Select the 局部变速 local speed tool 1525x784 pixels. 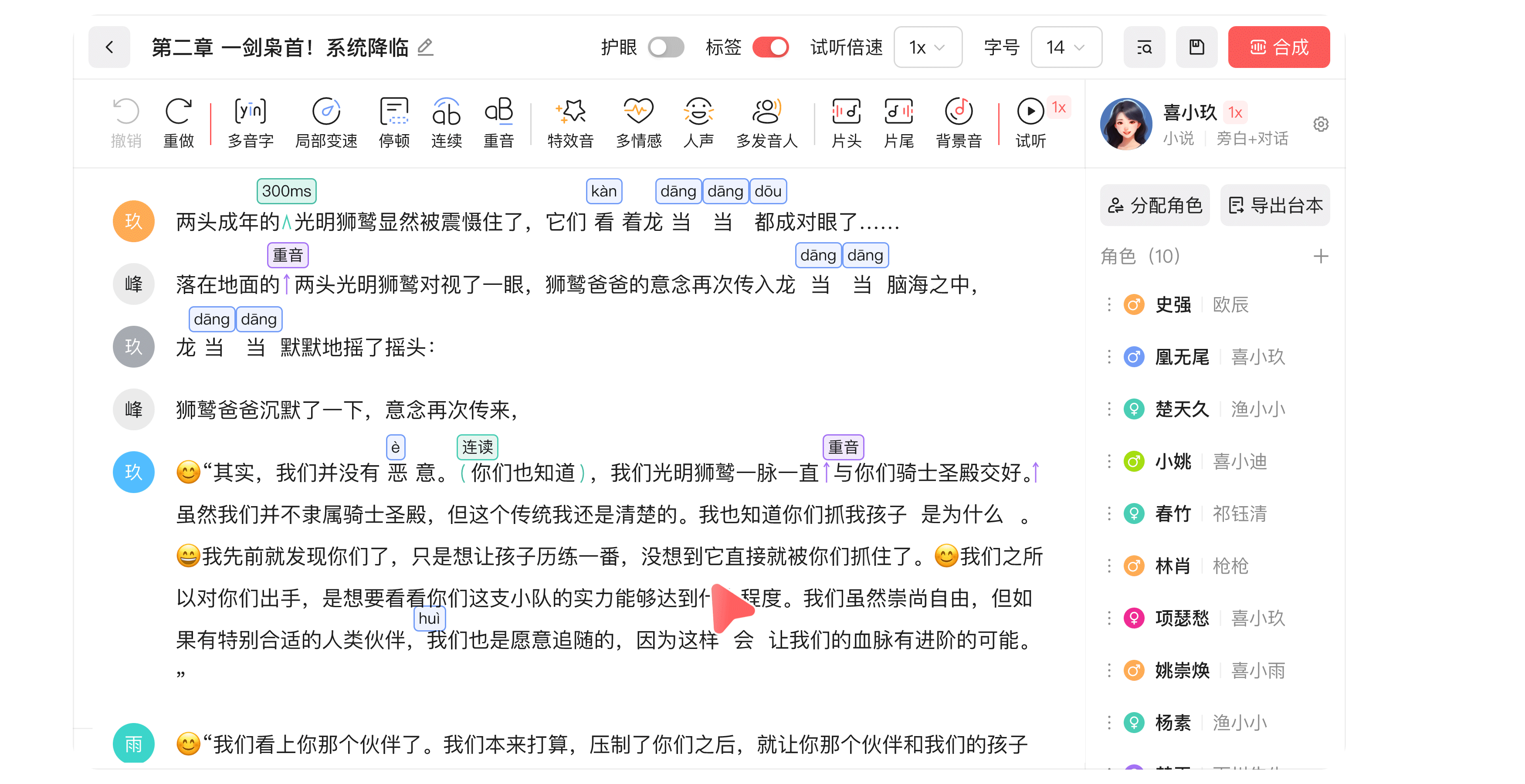pyautogui.click(x=326, y=112)
